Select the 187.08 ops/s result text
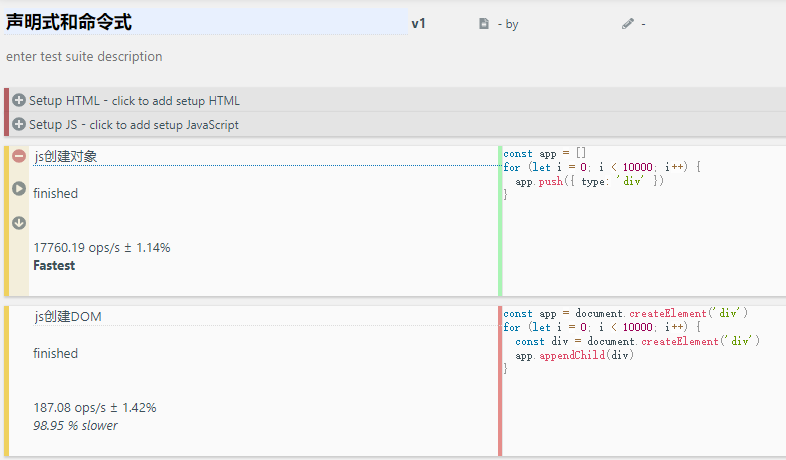 (95, 407)
